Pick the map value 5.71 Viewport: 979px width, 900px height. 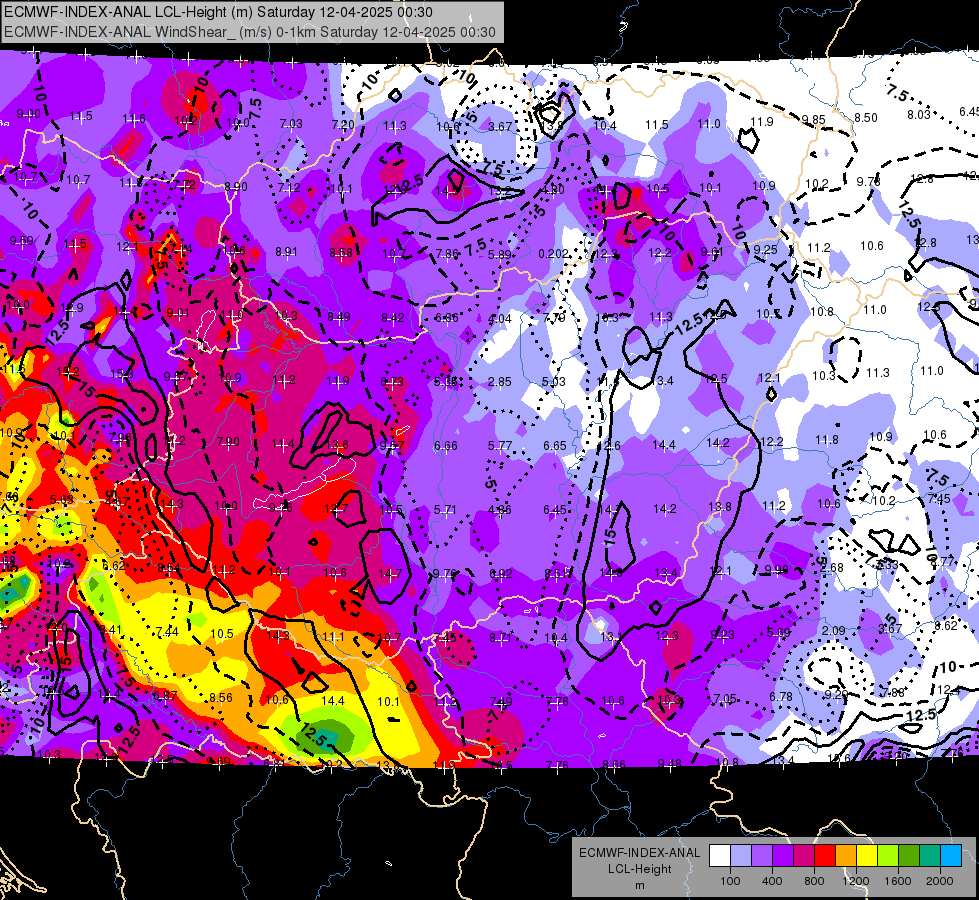tap(445, 510)
